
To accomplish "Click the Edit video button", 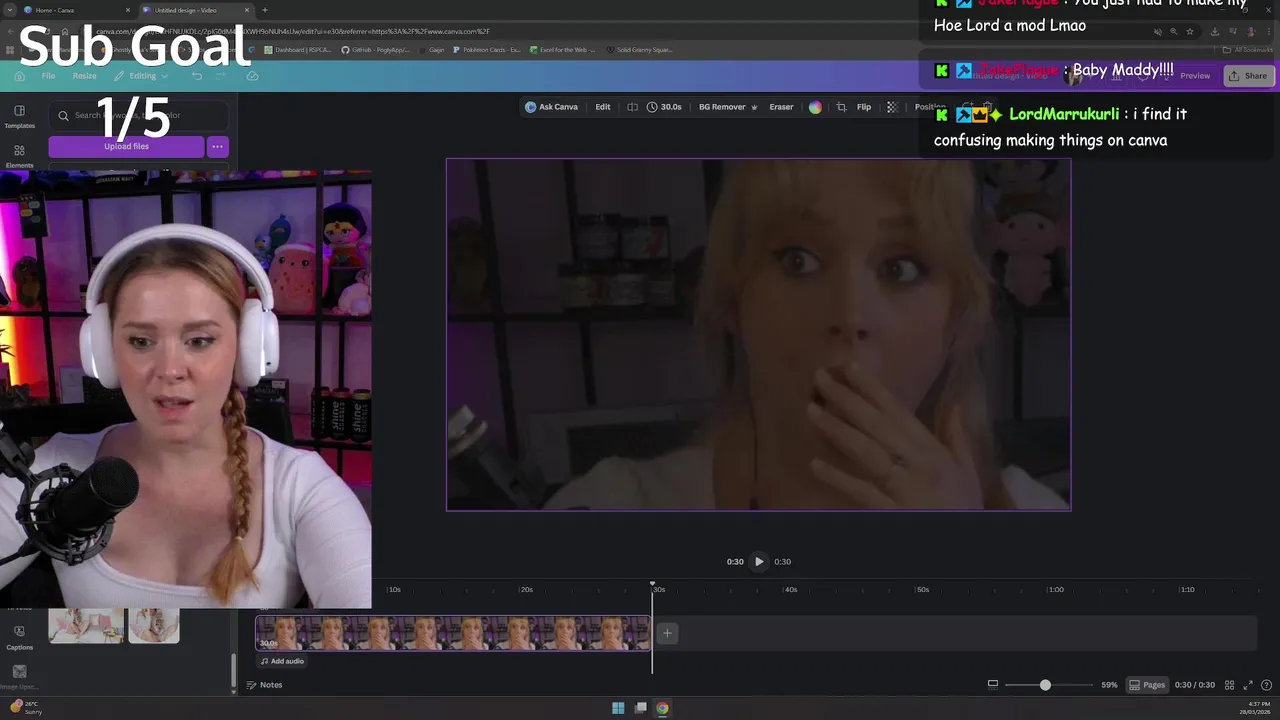I will point(603,107).
